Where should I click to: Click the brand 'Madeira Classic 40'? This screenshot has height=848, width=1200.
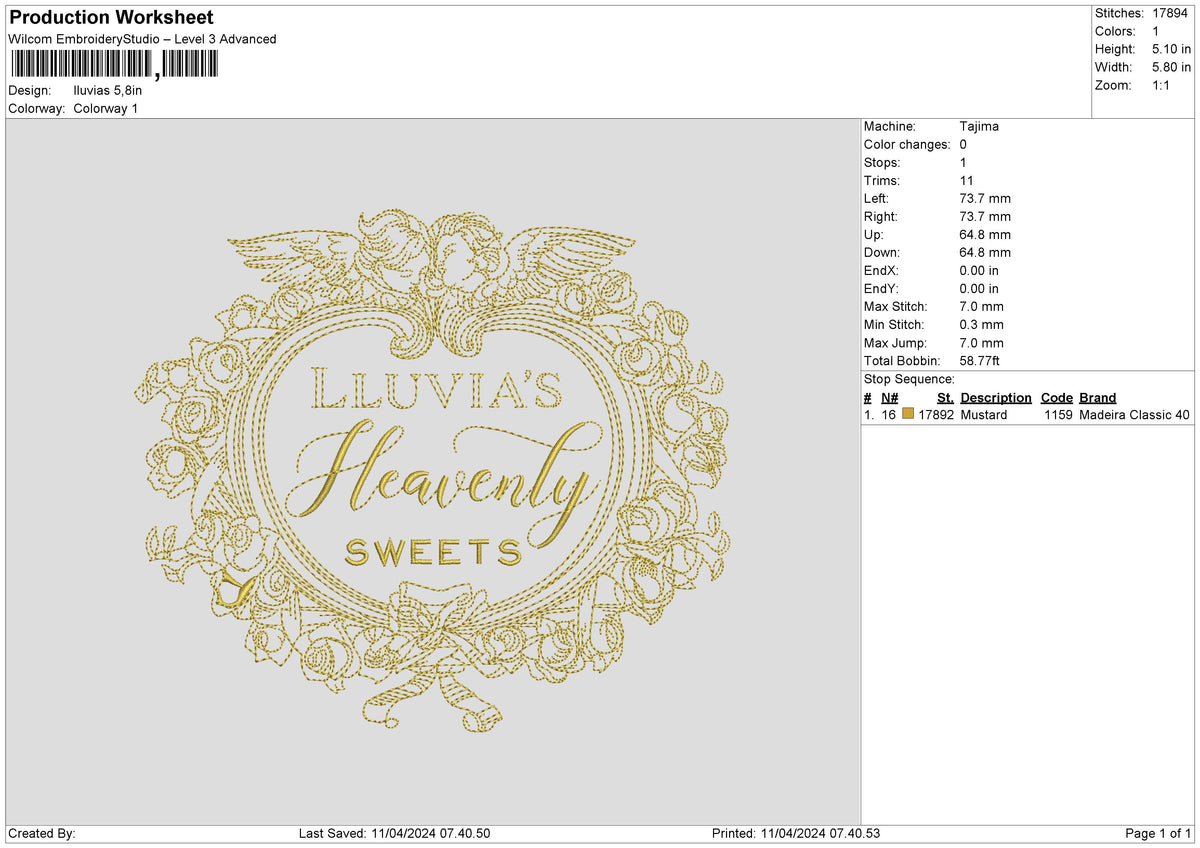(x=1135, y=414)
